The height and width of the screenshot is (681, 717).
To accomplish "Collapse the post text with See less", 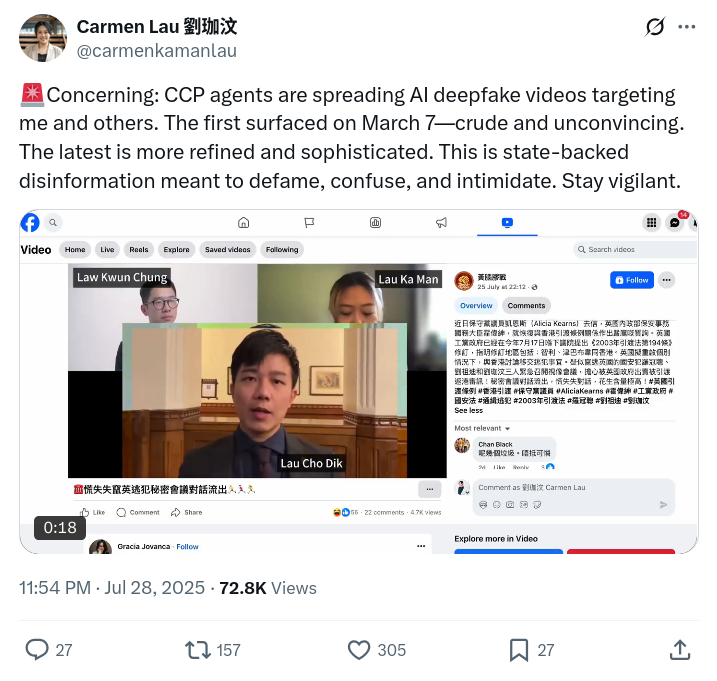I will pyautogui.click(x=468, y=411).
